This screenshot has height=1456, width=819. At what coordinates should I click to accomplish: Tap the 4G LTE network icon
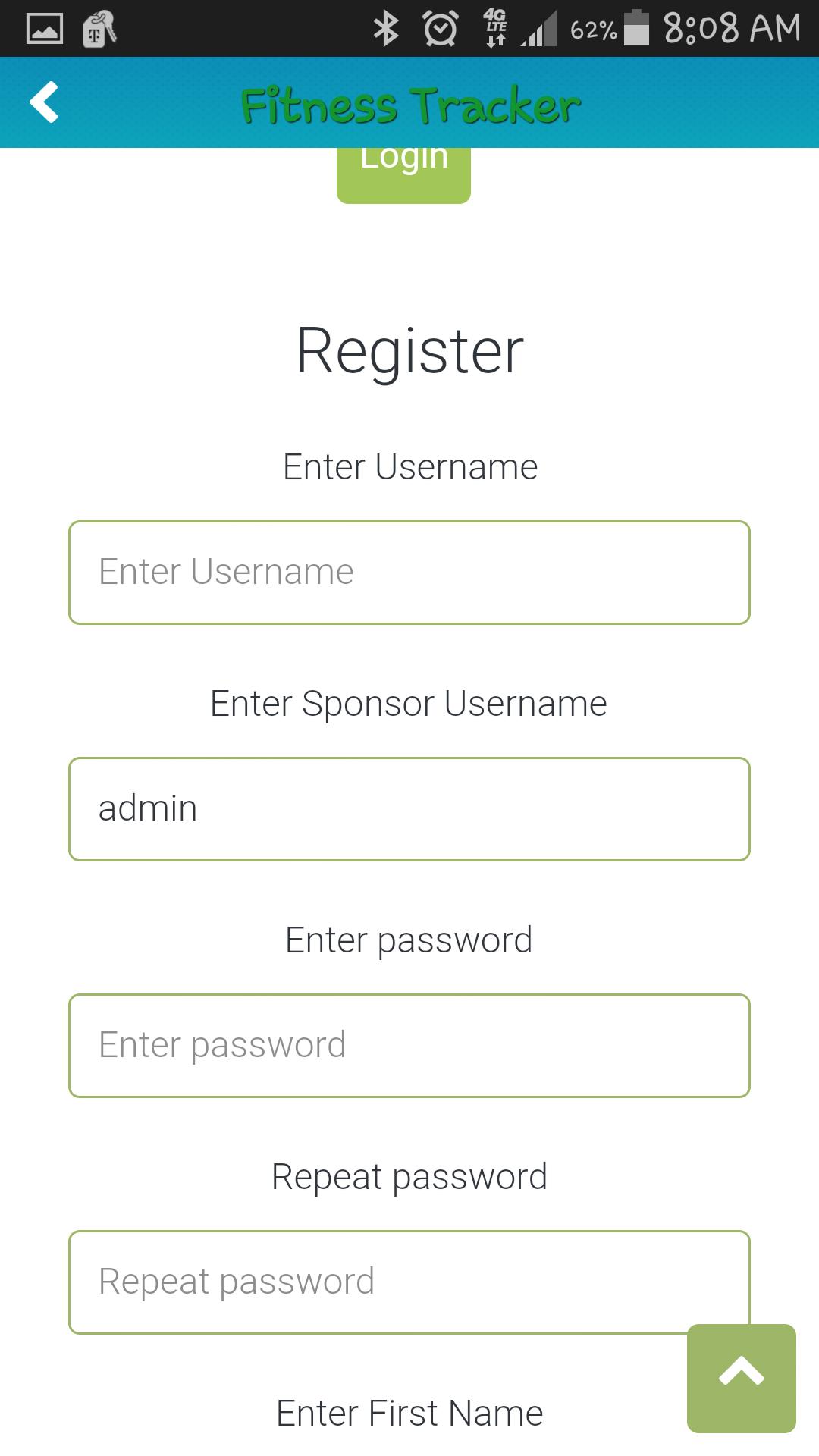(496, 29)
